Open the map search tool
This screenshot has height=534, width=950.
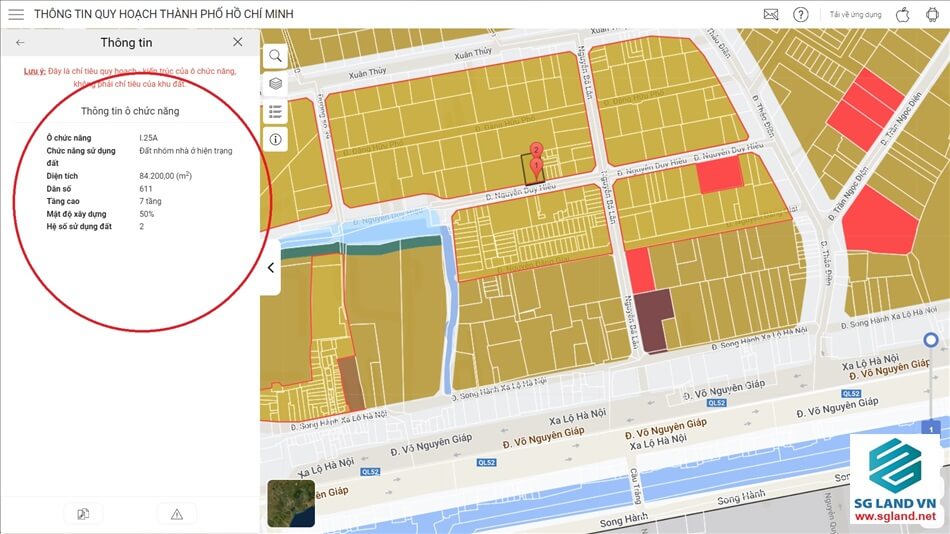point(275,55)
